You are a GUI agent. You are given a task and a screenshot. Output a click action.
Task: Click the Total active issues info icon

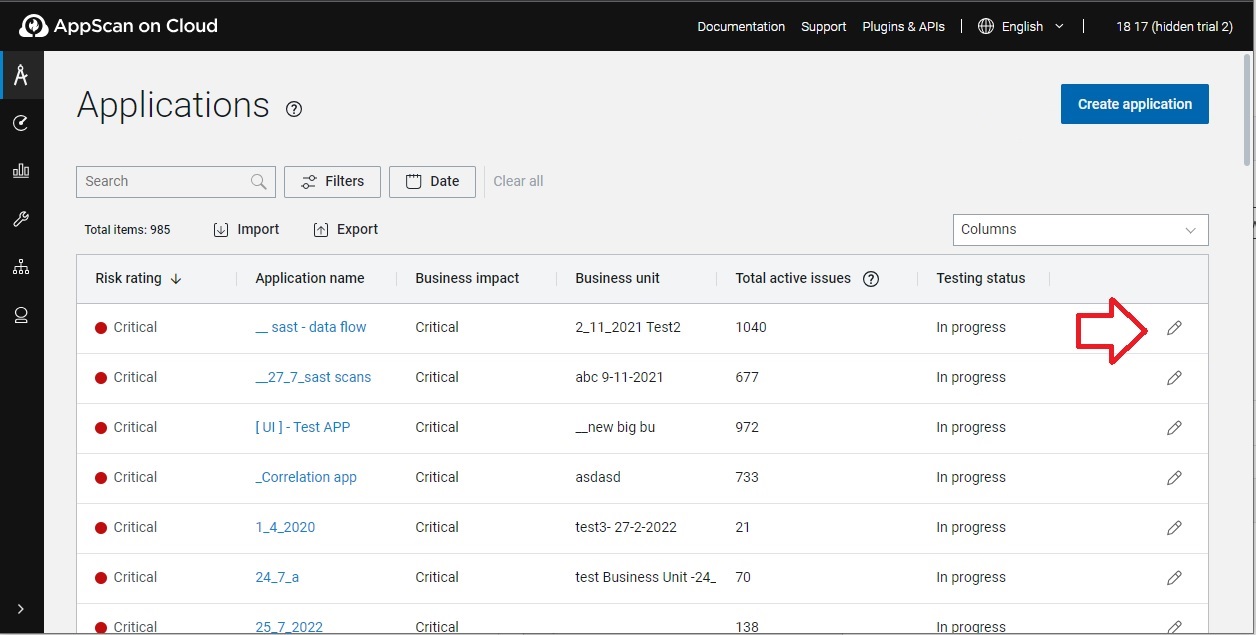point(870,279)
